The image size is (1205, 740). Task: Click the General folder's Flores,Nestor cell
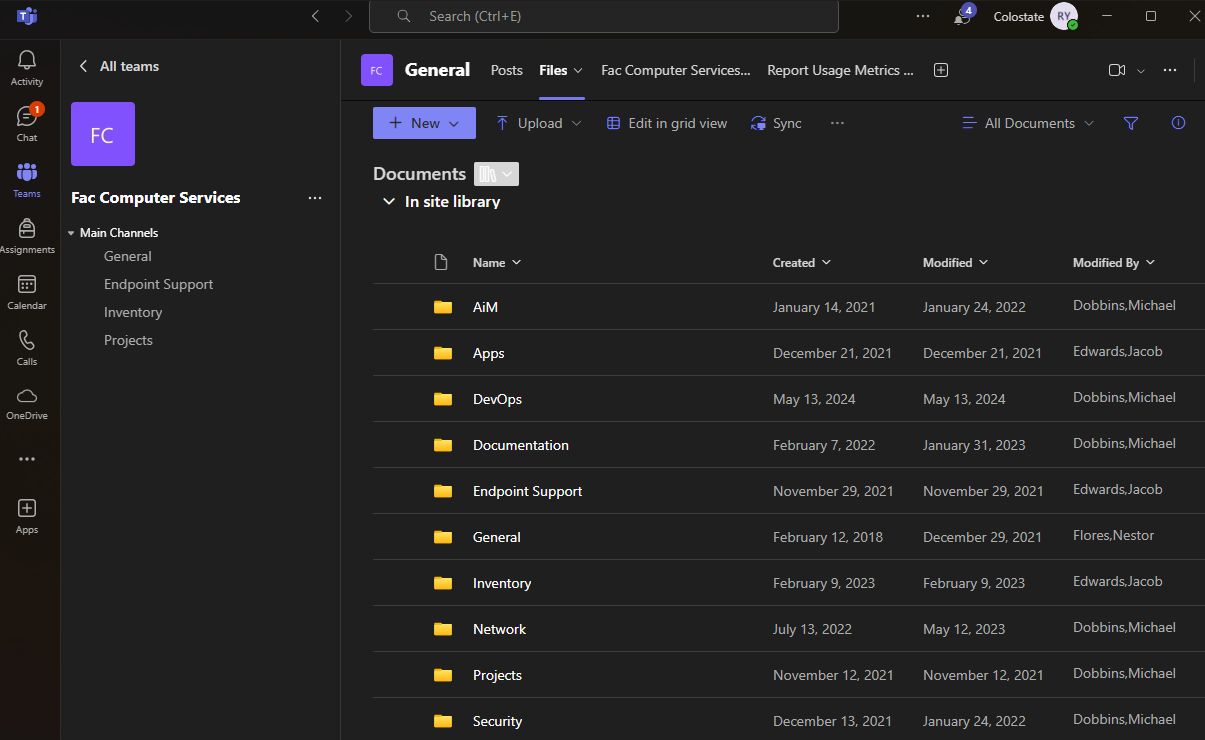pyautogui.click(x=1114, y=535)
